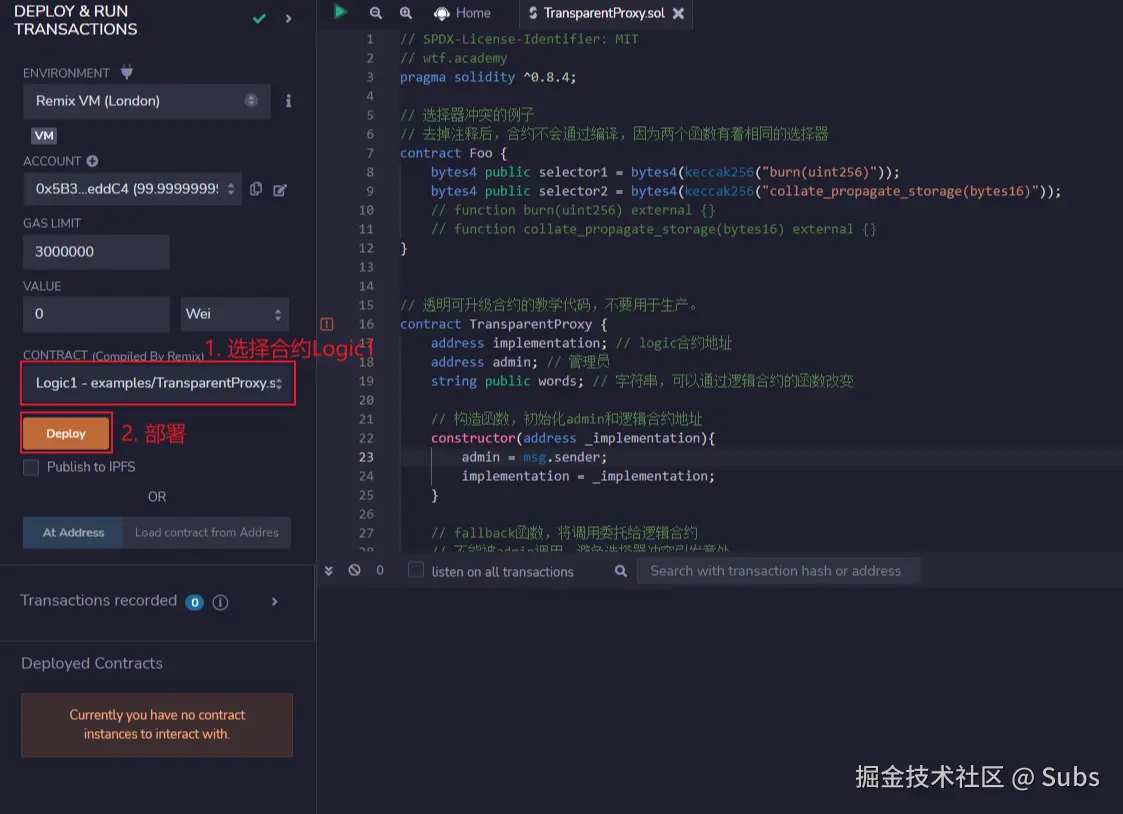The height and width of the screenshot is (814, 1123).
Task: Click the gas limit field showing 3000000
Action: pos(96,252)
